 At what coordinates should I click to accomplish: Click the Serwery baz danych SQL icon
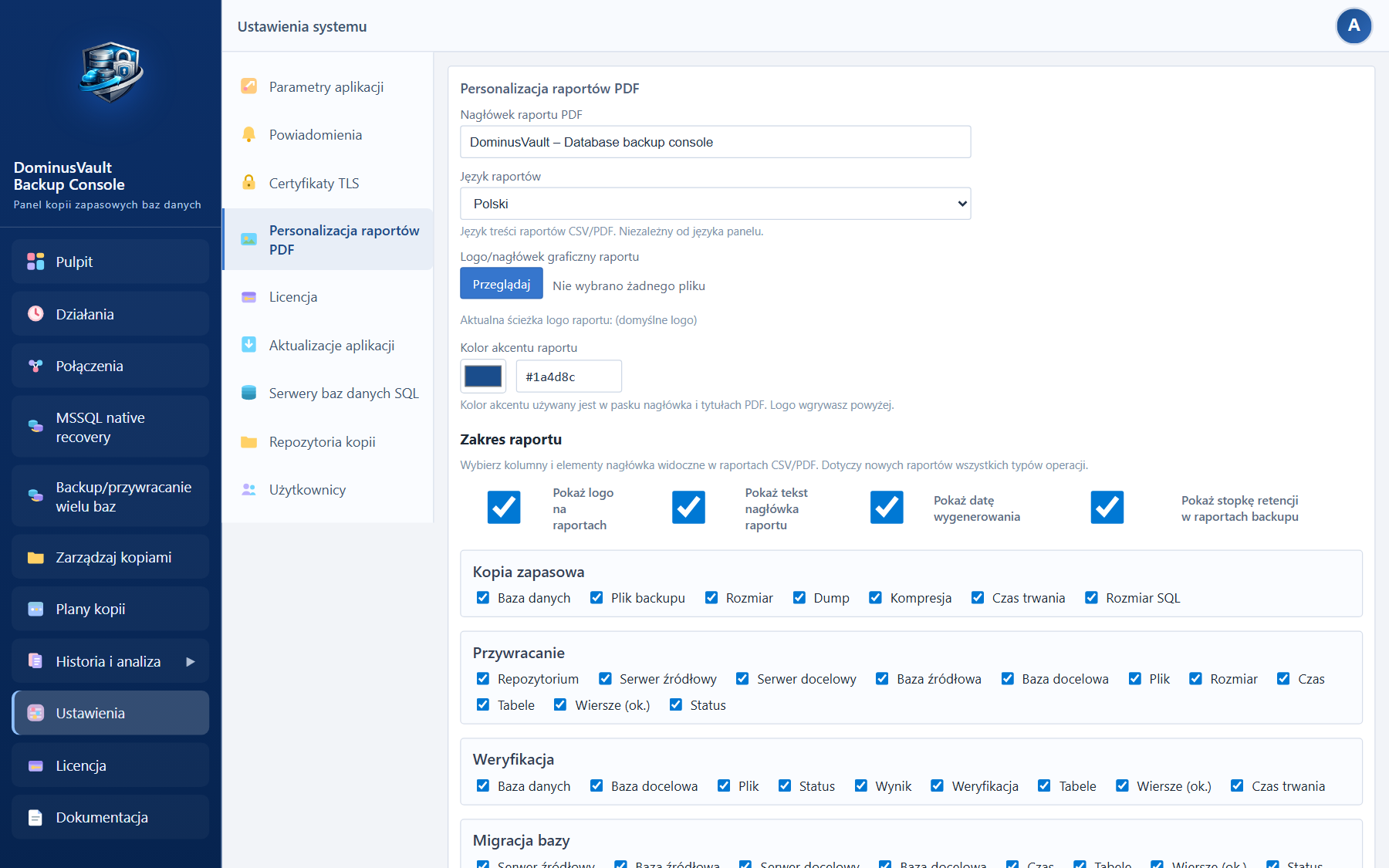point(248,393)
